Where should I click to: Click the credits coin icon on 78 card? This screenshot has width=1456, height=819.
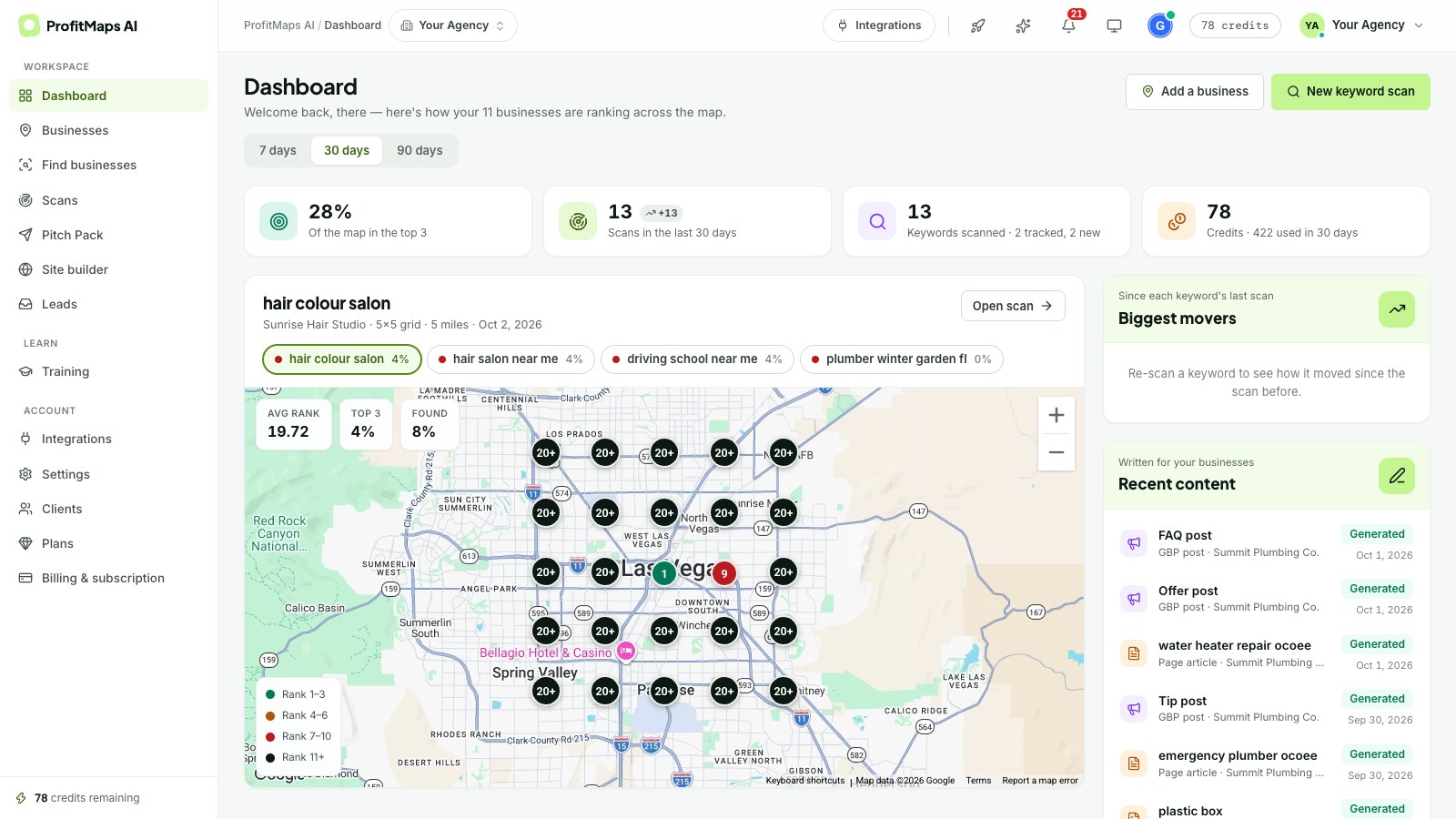(1177, 221)
